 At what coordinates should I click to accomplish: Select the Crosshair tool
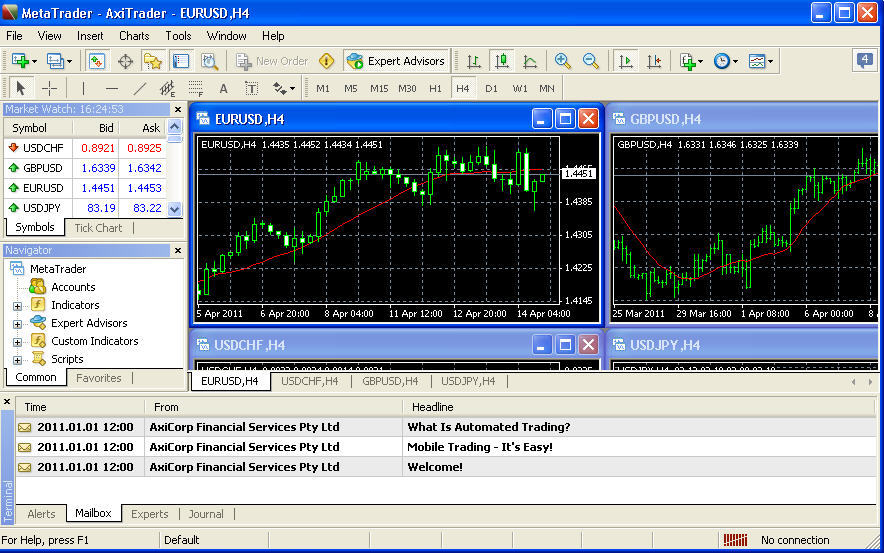coord(49,88)
